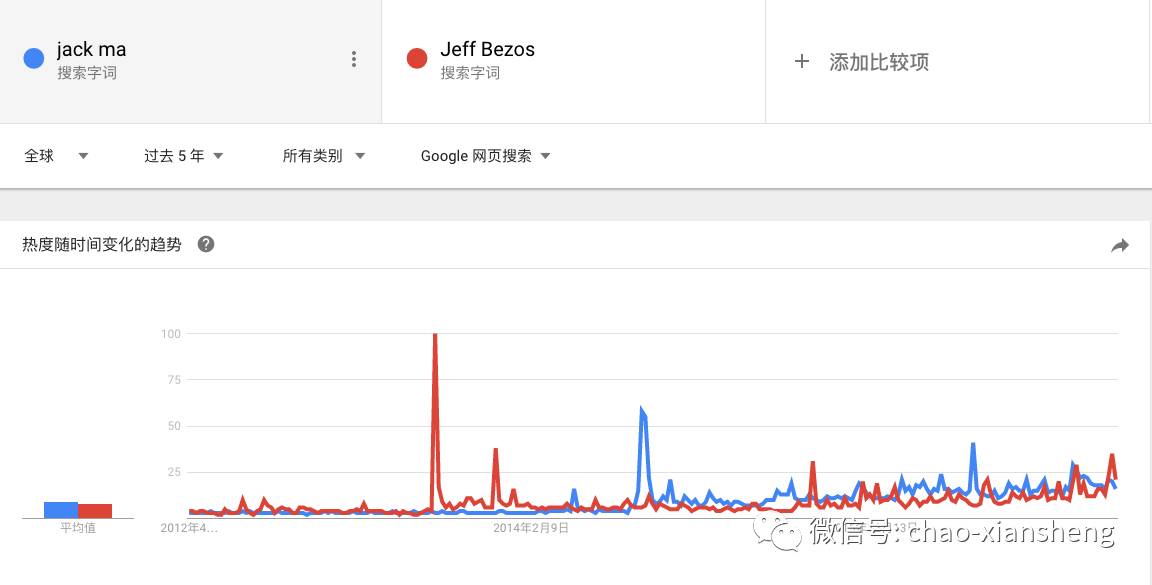Click the help question mark beside 热度随时间变化的趋势

(x=206, y=244)
